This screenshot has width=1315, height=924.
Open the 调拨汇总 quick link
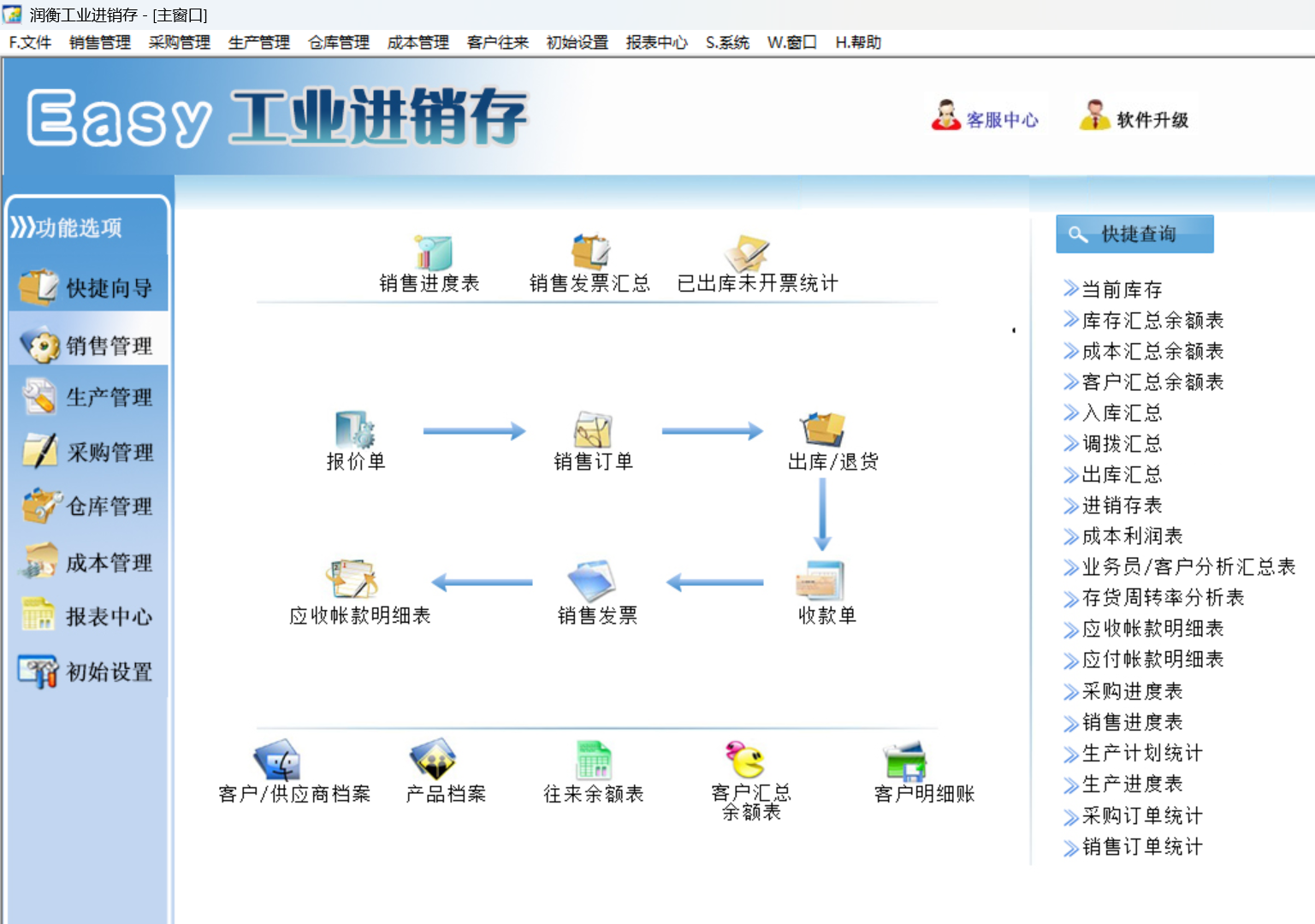(1113, 443)
